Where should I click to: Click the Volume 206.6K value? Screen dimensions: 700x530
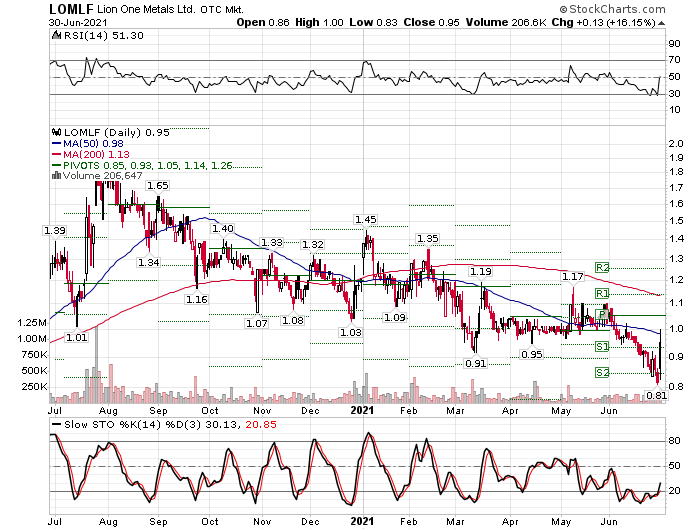pos(506,22)
